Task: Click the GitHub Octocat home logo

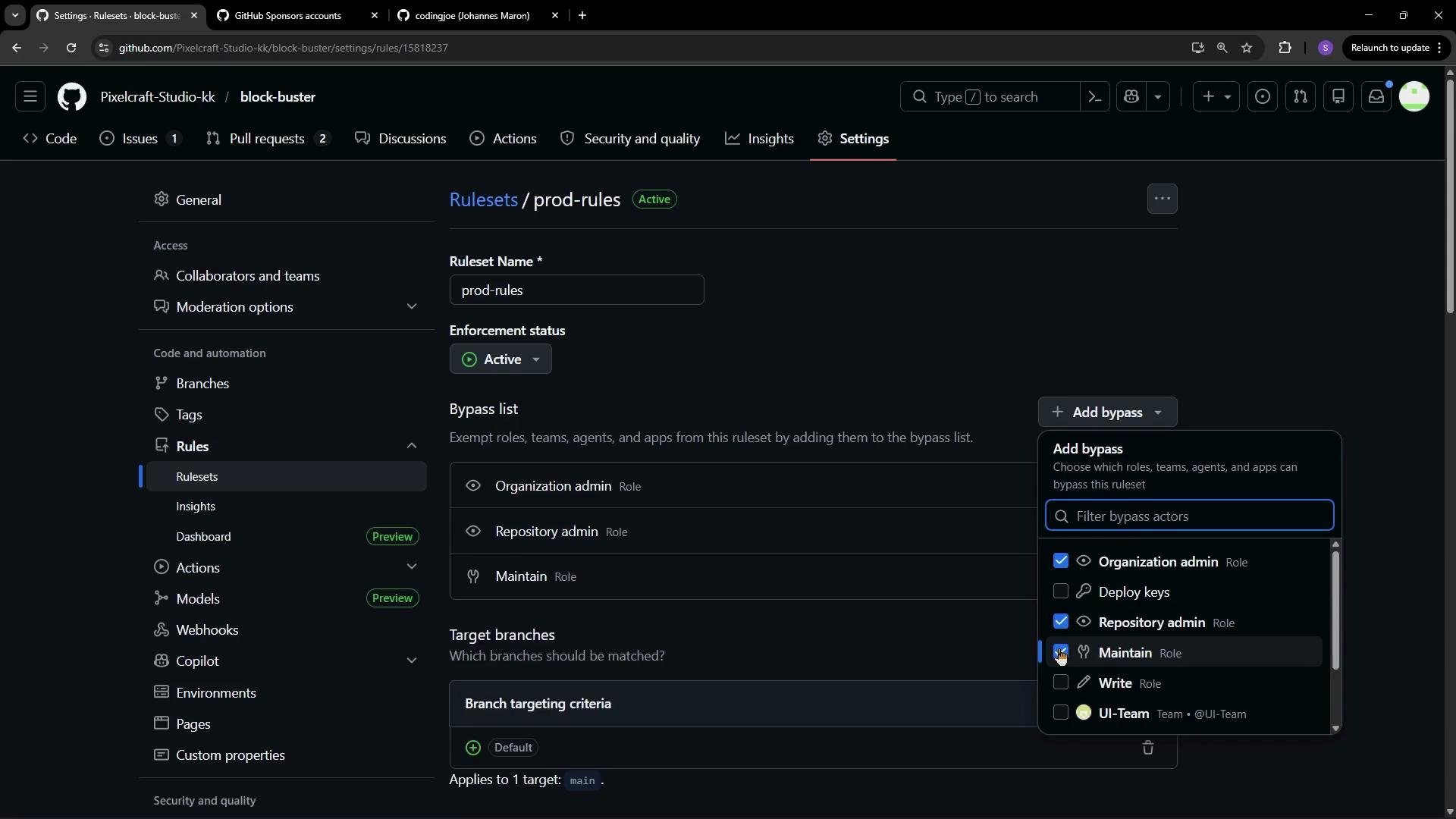Action: (72, 97)
